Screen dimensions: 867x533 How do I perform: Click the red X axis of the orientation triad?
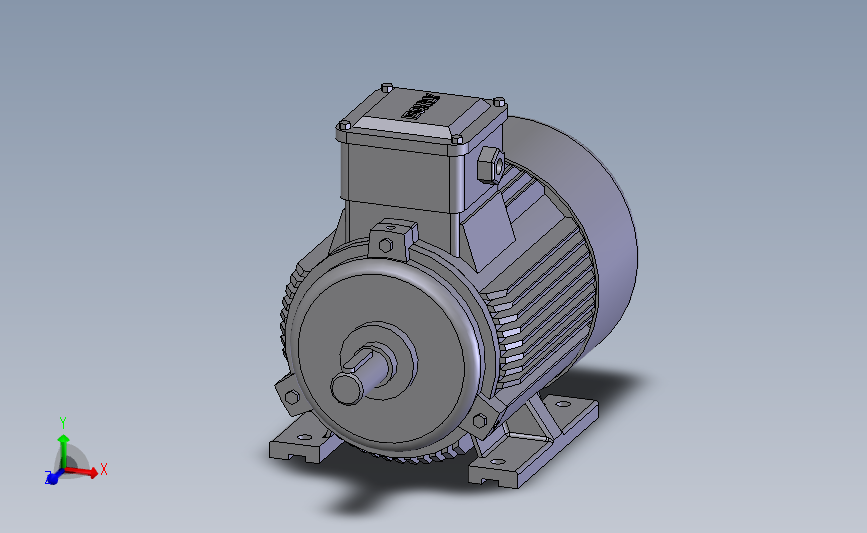coord(82,471)
